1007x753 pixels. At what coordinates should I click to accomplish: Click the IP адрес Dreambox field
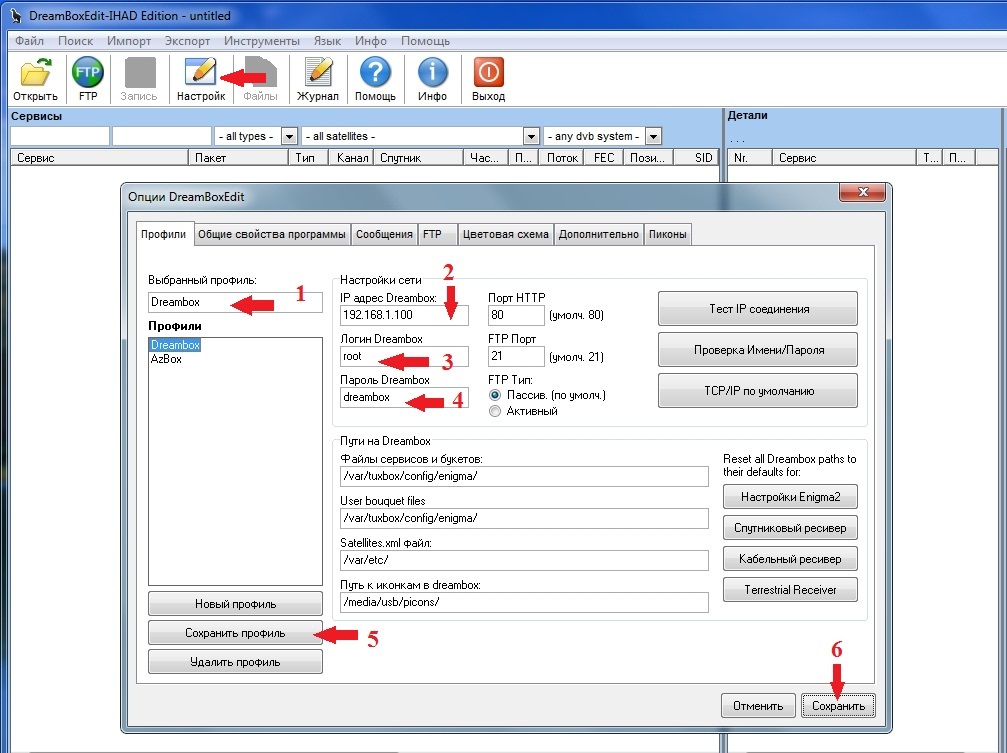404,315
